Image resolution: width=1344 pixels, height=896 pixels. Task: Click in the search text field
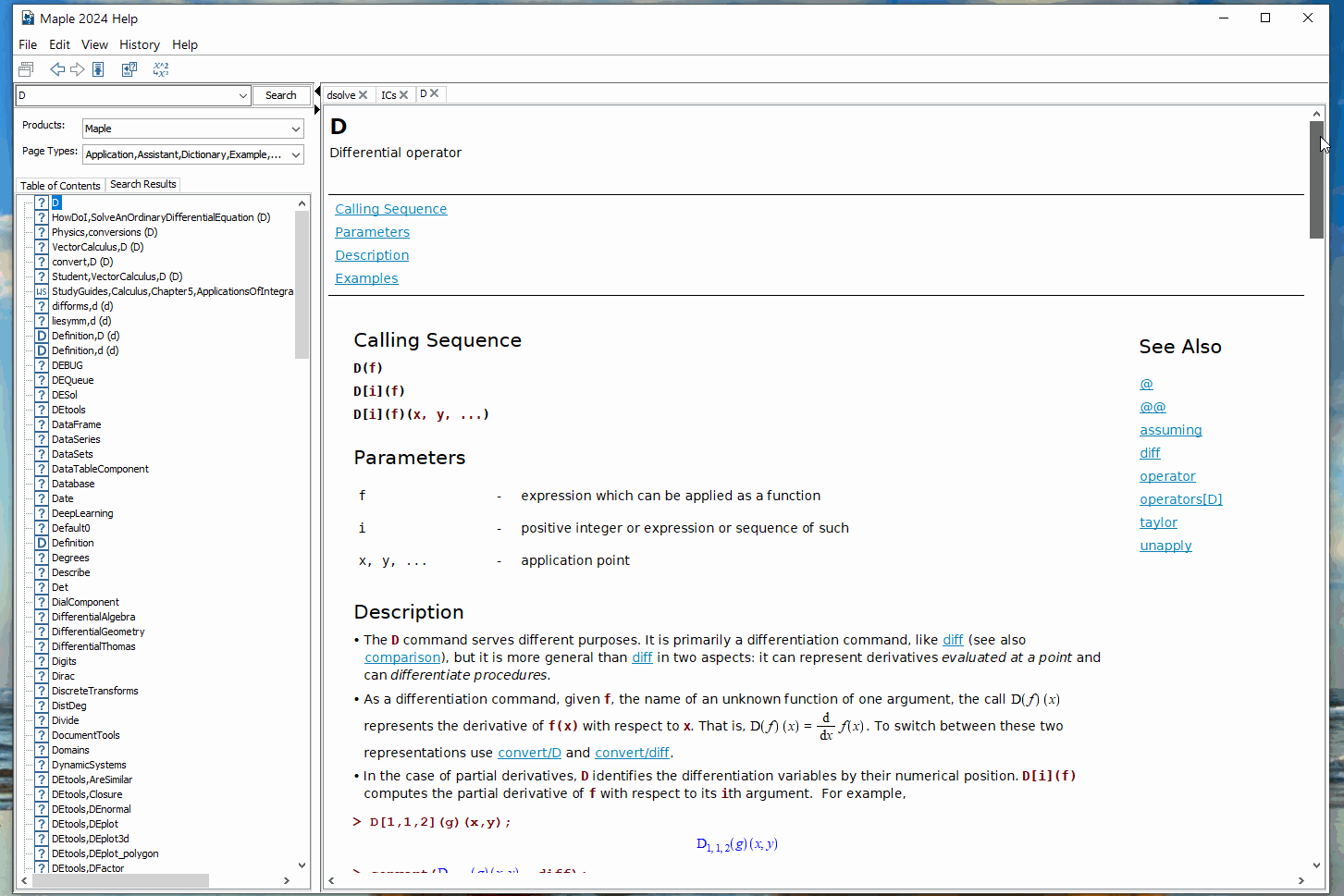127,95
